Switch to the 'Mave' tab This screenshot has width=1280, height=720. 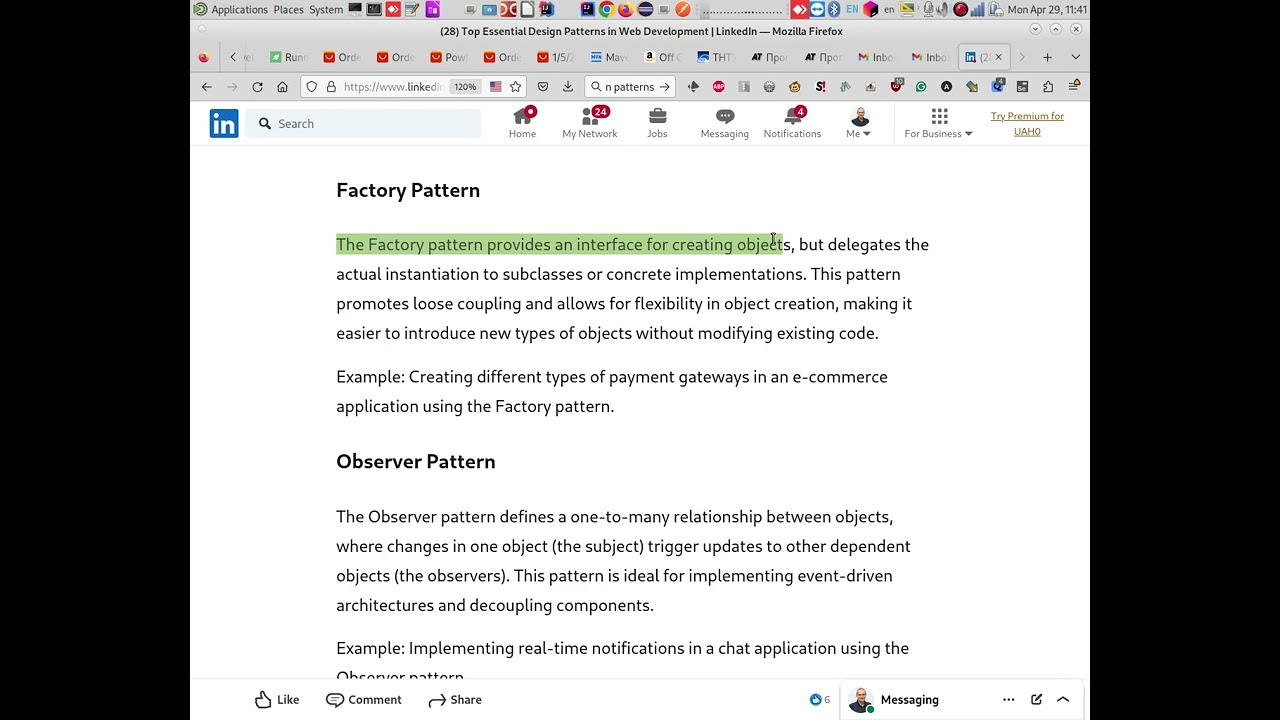point(609,57)
